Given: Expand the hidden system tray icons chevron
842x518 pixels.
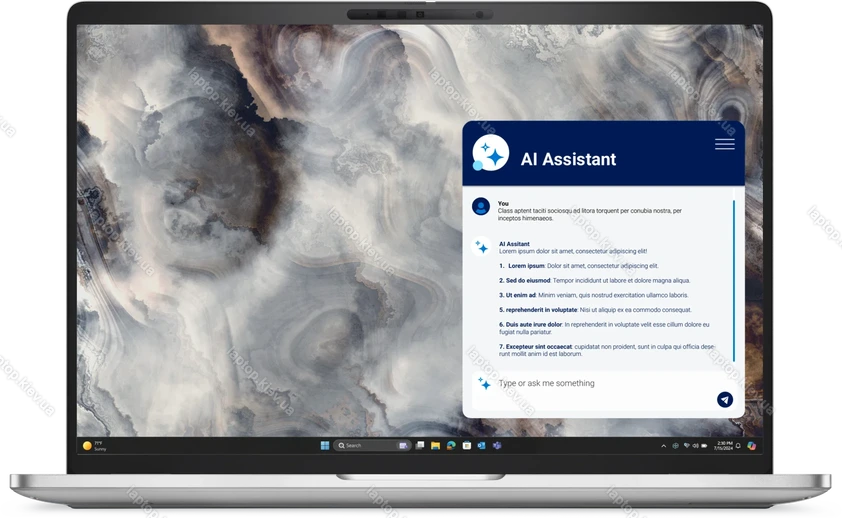Looking at the screenshot, I should pyautogui.click(x=663, y=445).
